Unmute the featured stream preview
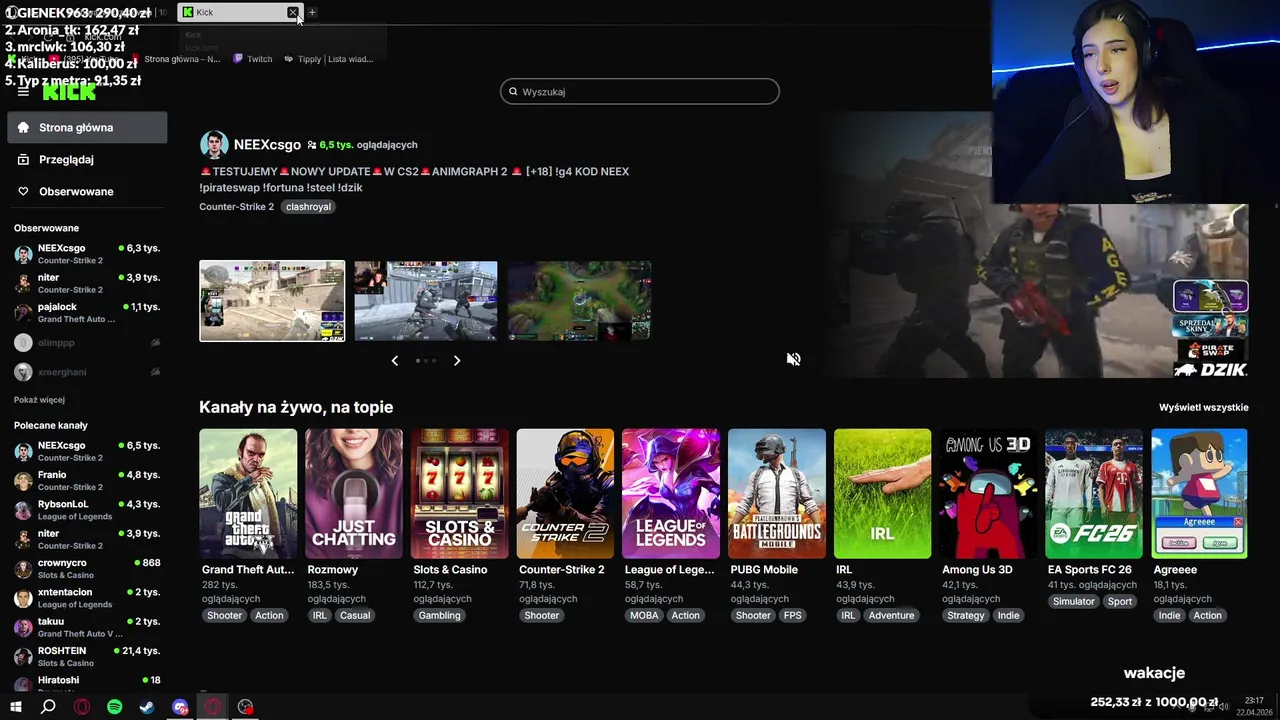1280x720 pixels. click(x=793, y=359)
